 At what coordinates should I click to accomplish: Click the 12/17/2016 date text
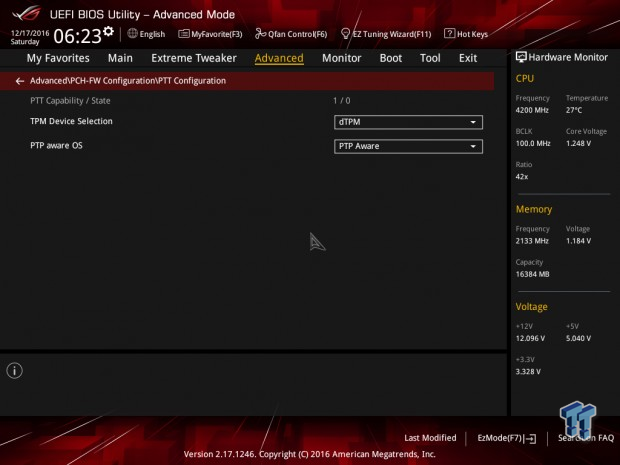(30, 33)
